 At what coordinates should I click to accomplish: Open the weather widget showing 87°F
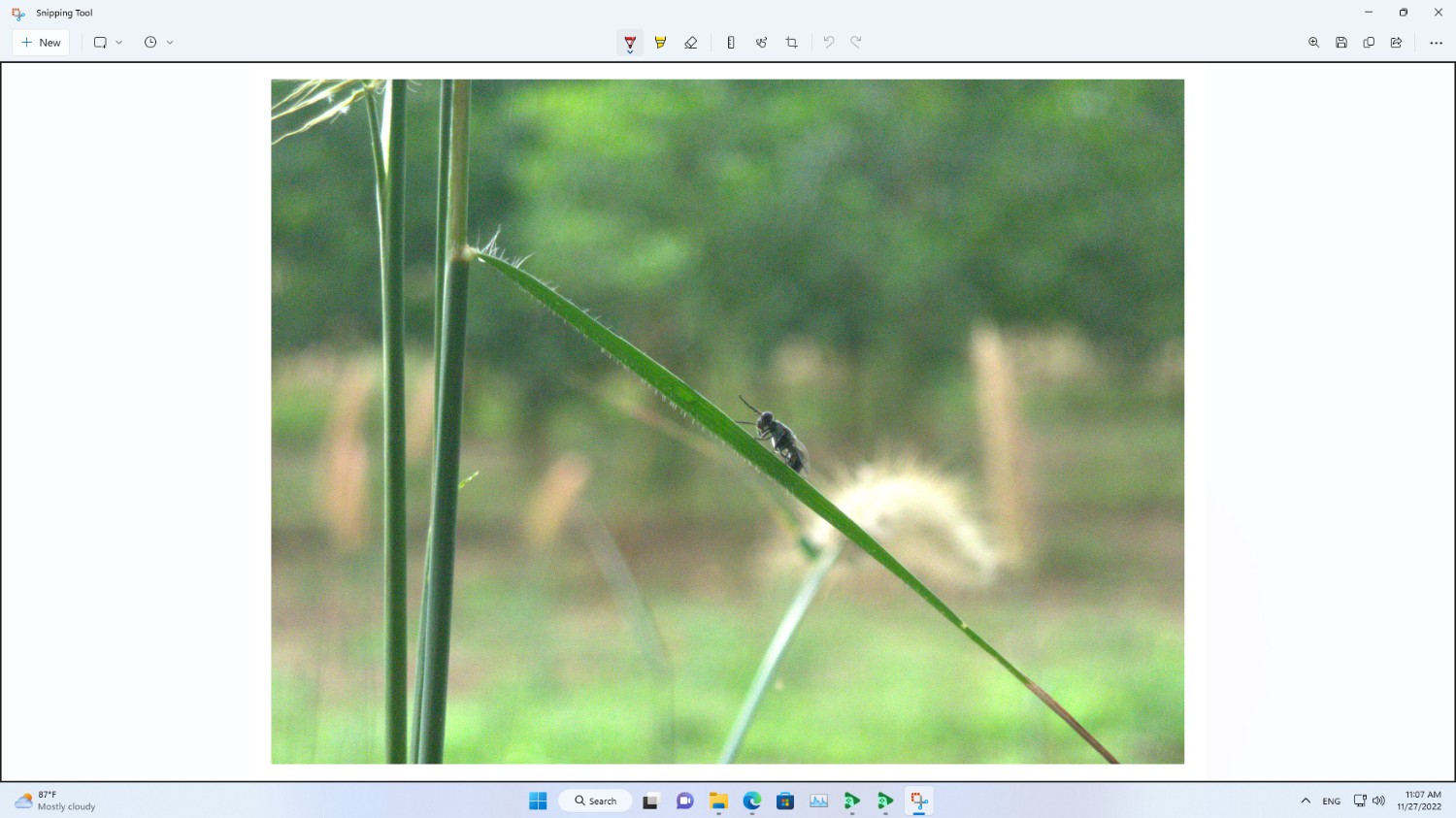tap(55, 801)
